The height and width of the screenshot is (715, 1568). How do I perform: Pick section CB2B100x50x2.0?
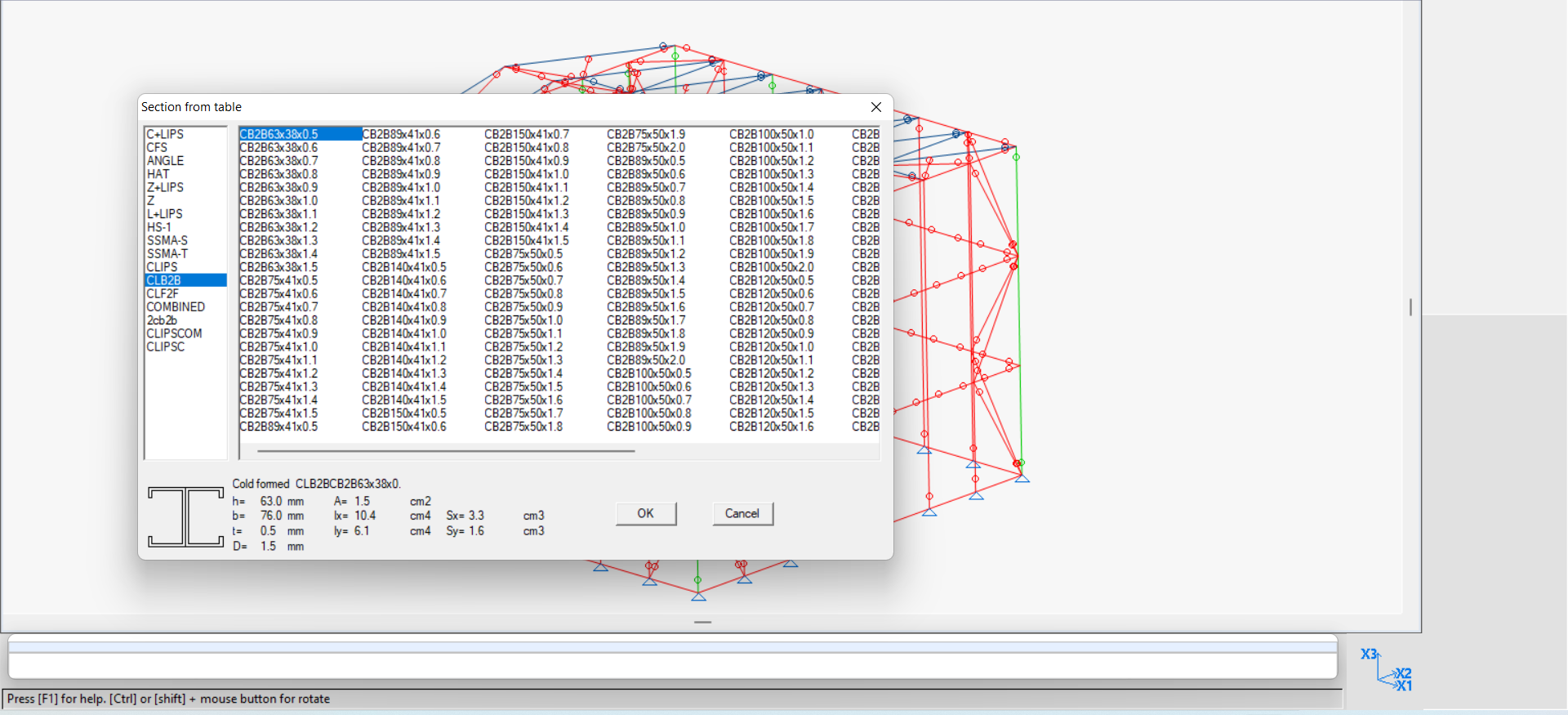pos(772,267)
